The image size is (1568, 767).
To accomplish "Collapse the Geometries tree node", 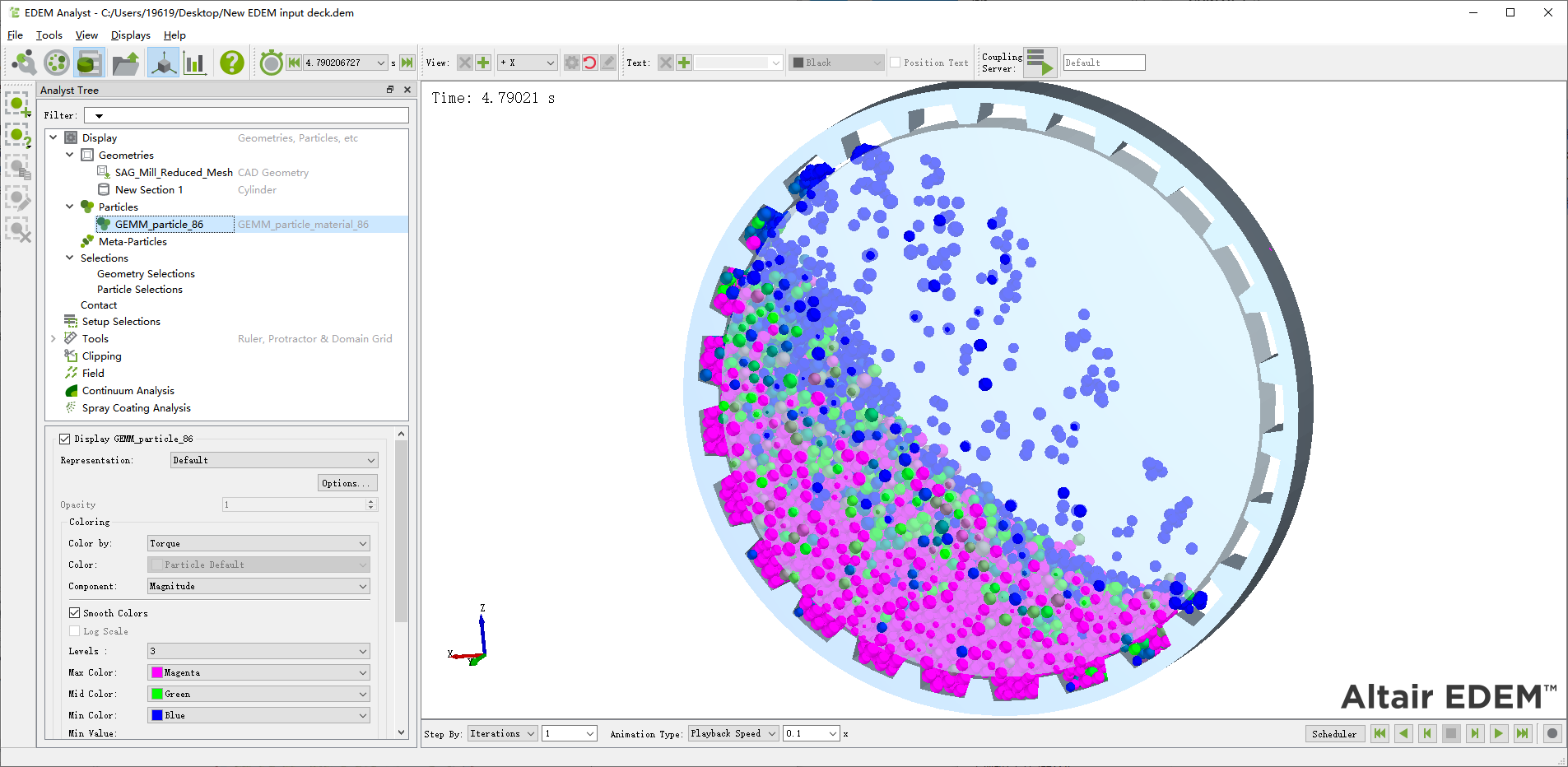I will coord(70,155).
